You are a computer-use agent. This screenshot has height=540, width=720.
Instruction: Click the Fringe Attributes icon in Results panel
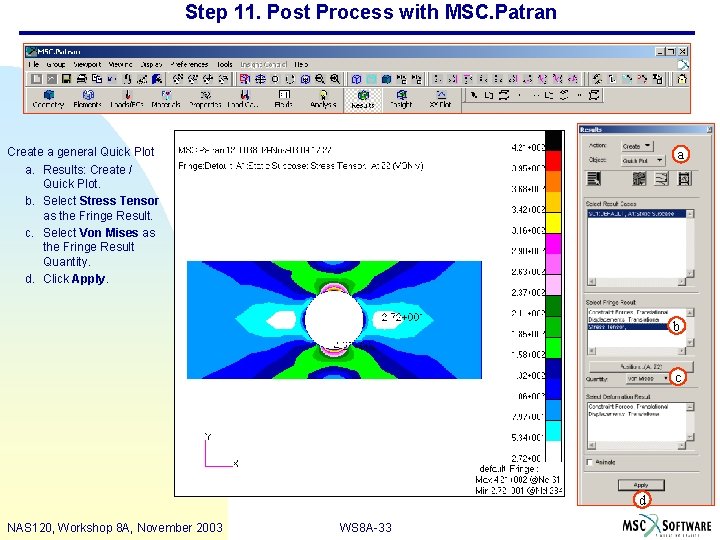click(639, 178)
